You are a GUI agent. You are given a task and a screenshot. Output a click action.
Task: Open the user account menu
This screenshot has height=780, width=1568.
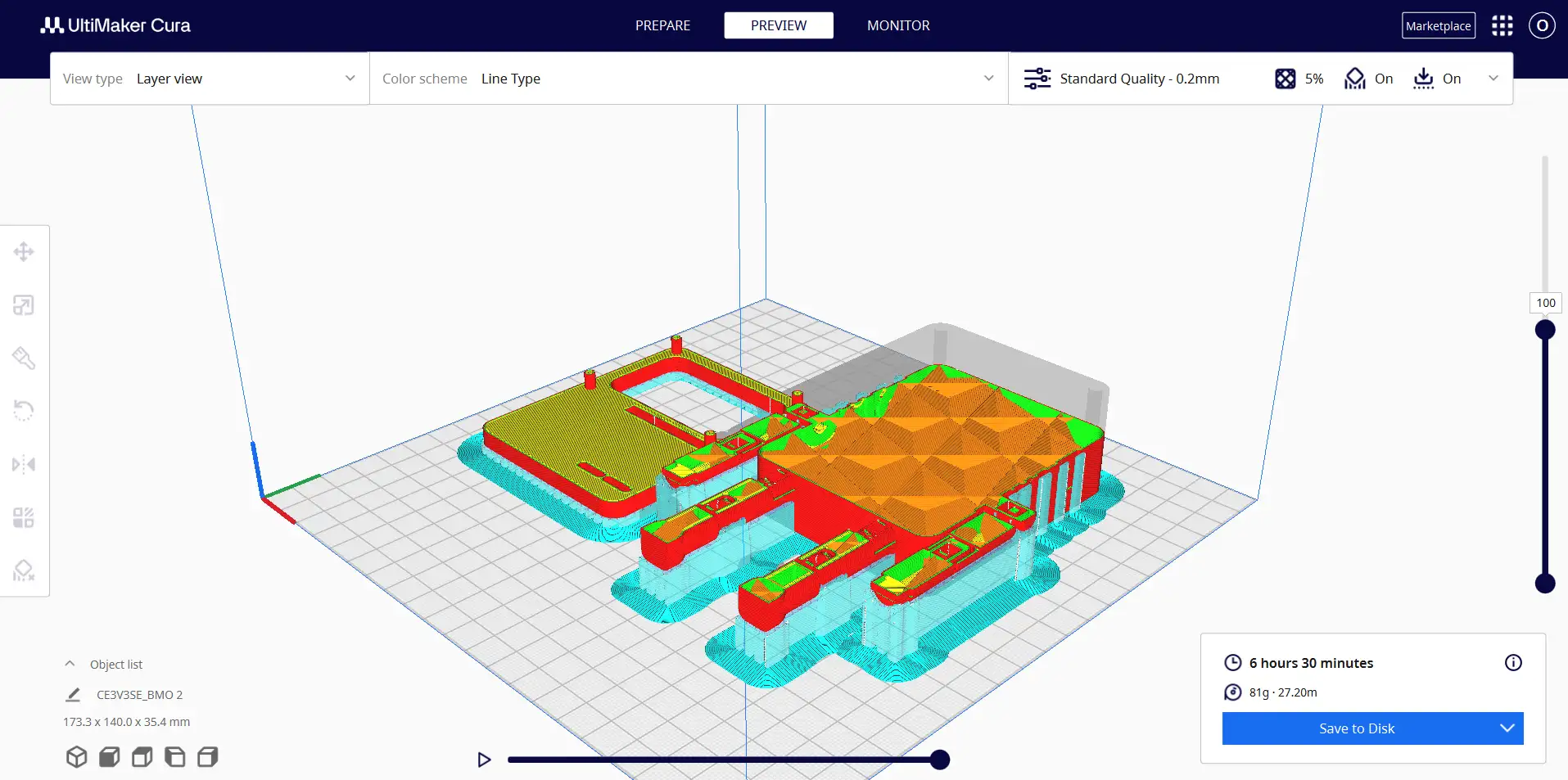(x=1542, y=25)
